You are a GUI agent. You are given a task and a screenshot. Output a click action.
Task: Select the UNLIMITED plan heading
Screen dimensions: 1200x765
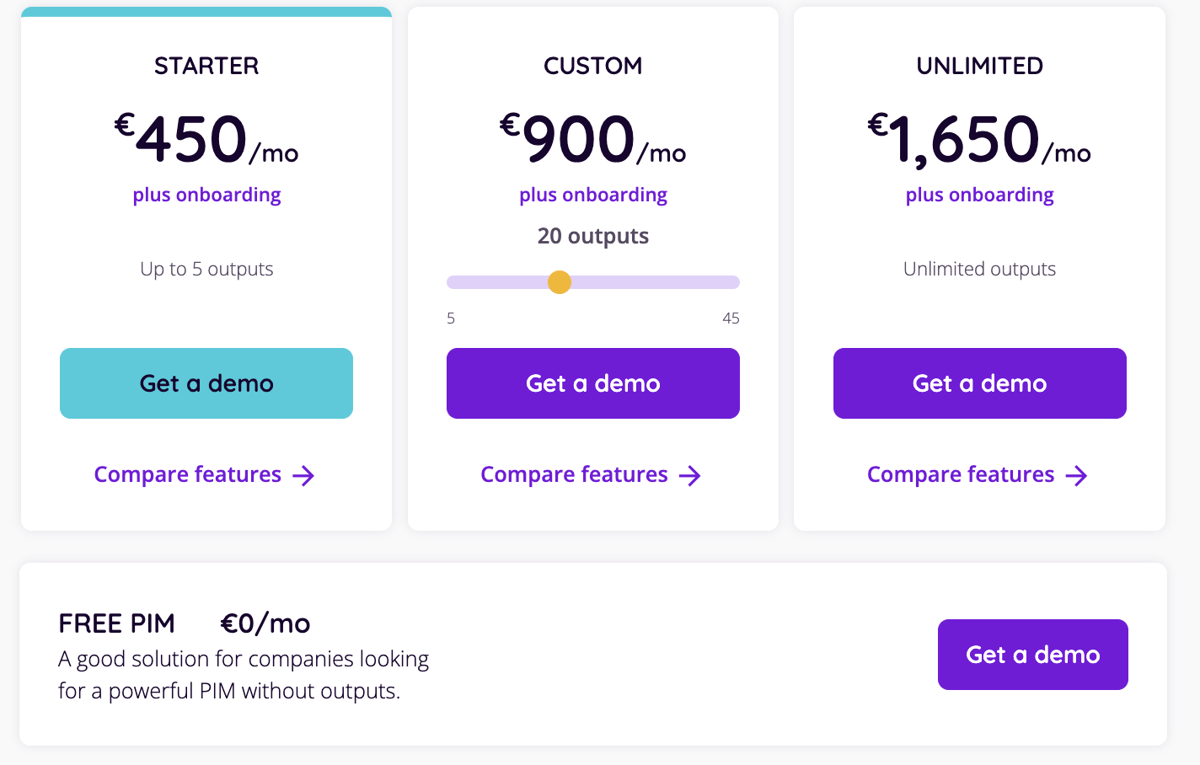tap(979, 66)
